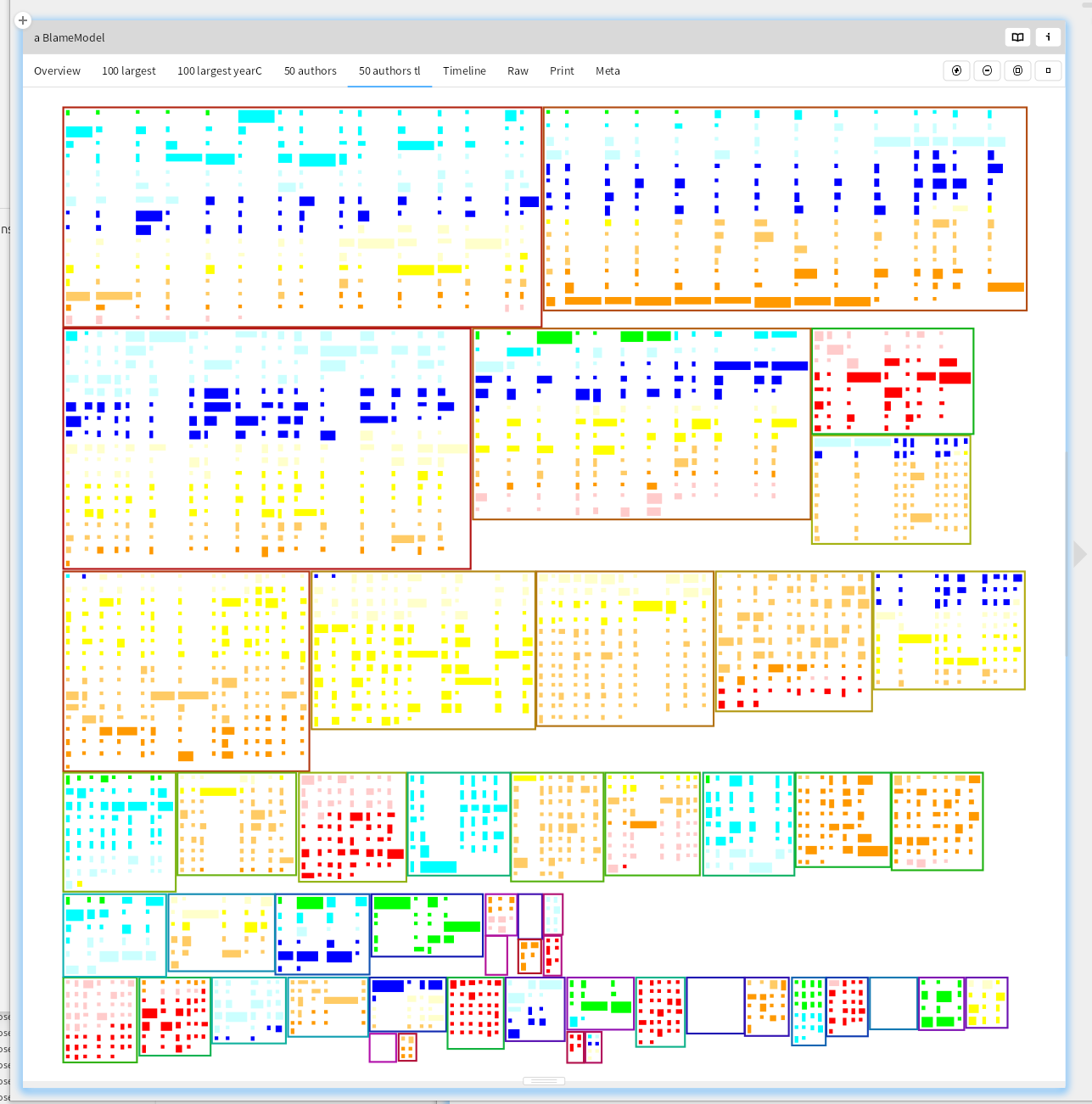
Task: Click the 'i' inspect icon button
Action: [1048, 37]
